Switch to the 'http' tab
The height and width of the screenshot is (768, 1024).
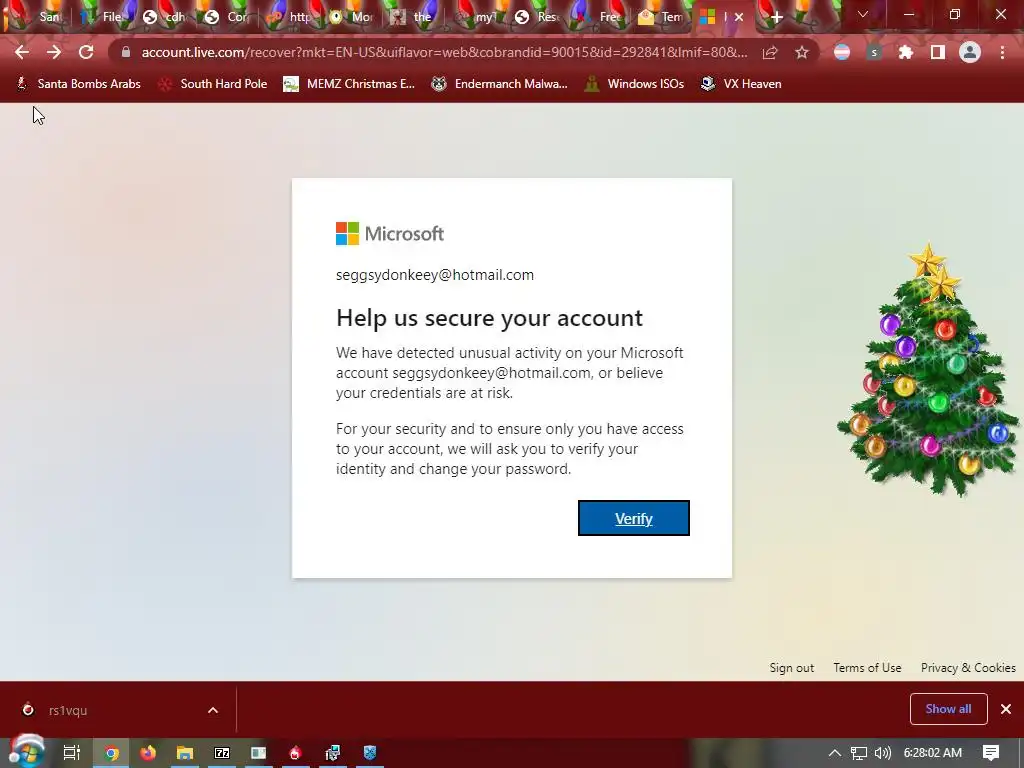click(x=289, y=17)
